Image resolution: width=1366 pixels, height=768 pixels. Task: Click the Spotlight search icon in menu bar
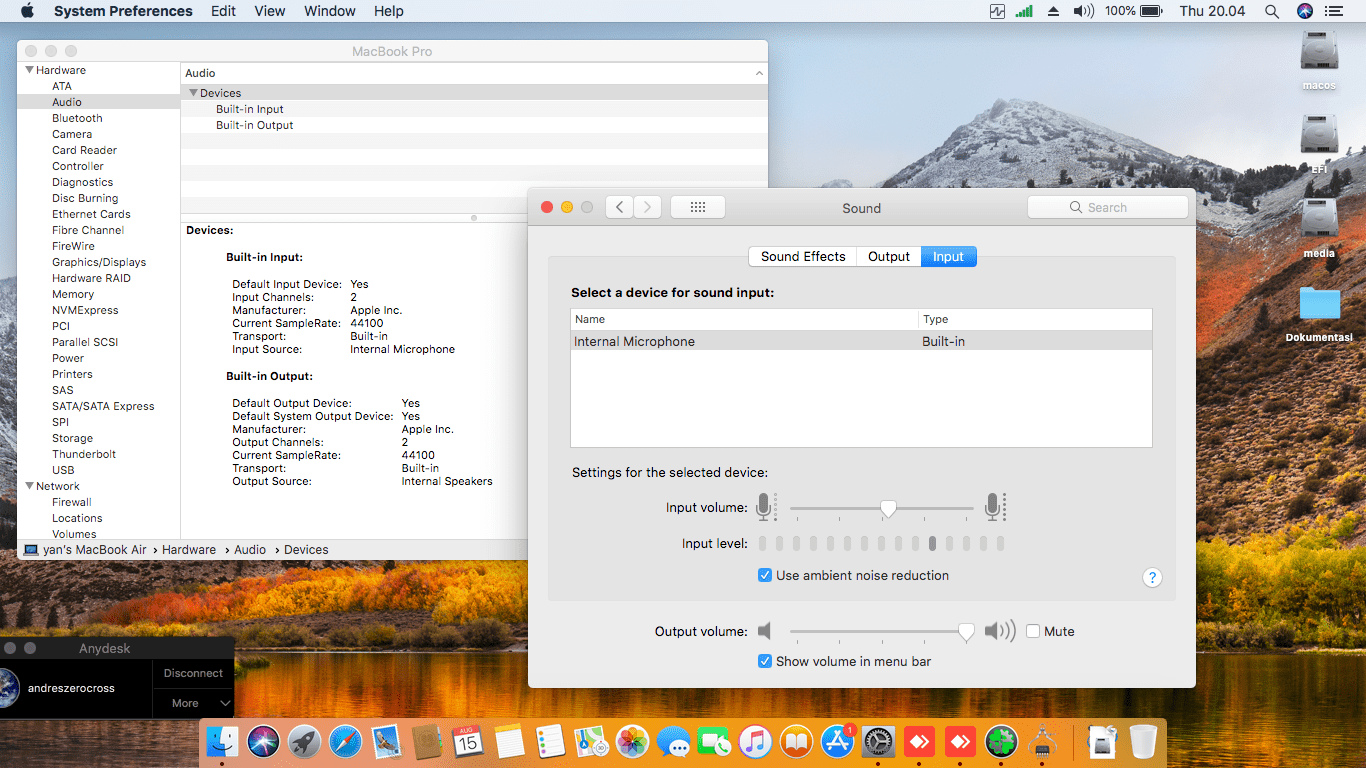click(x=1271, y=11)
